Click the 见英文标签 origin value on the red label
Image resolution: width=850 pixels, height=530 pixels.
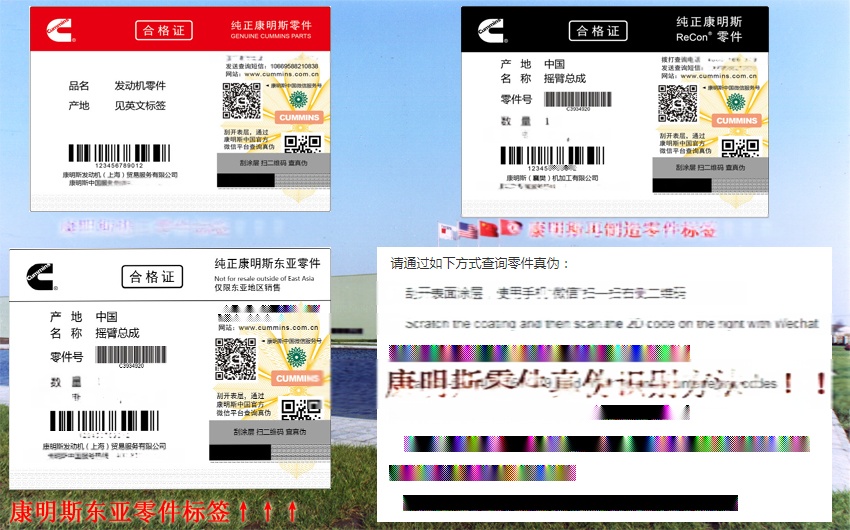[140, 106]
